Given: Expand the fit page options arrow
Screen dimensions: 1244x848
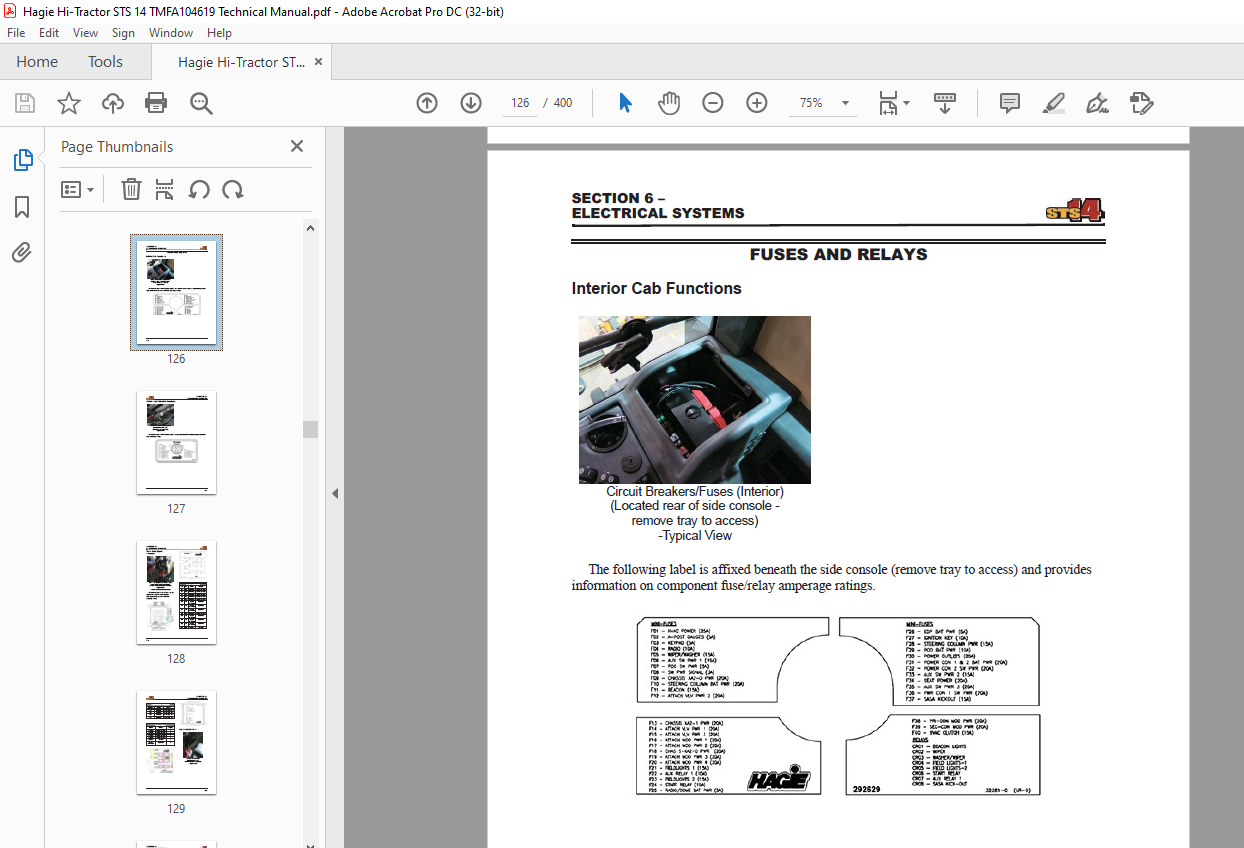Looking at the screenshot, I should (x=906, y=103).
